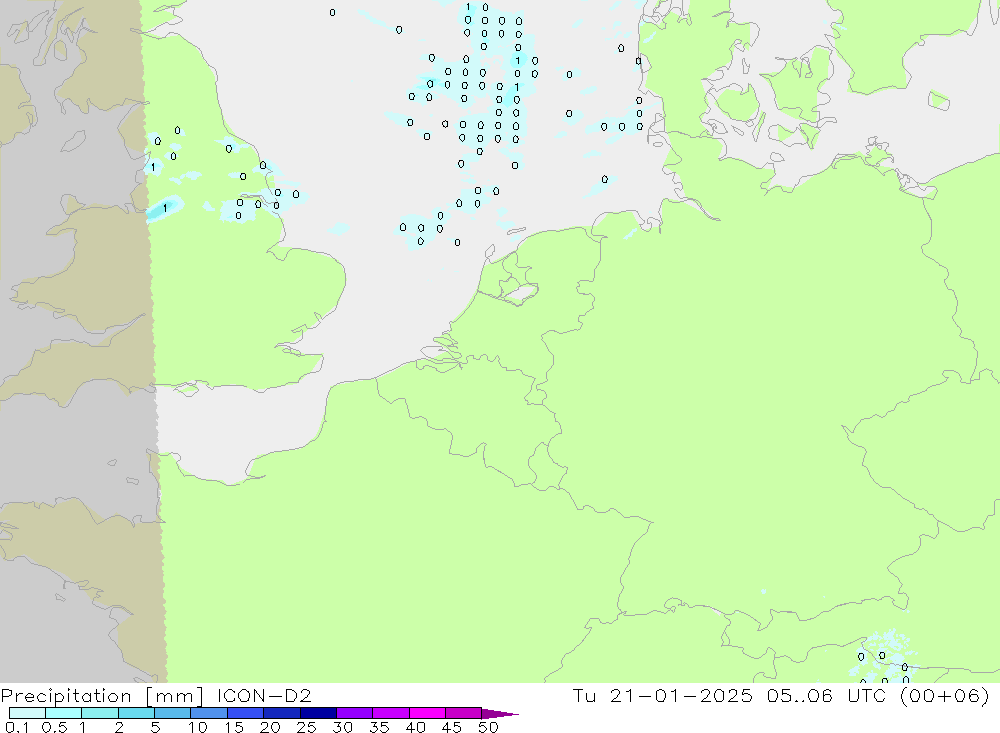Choose the 25–30 mm navy legend segment
The width and height of the screenshot is (1000, 733).
click(x=318, y=713)
